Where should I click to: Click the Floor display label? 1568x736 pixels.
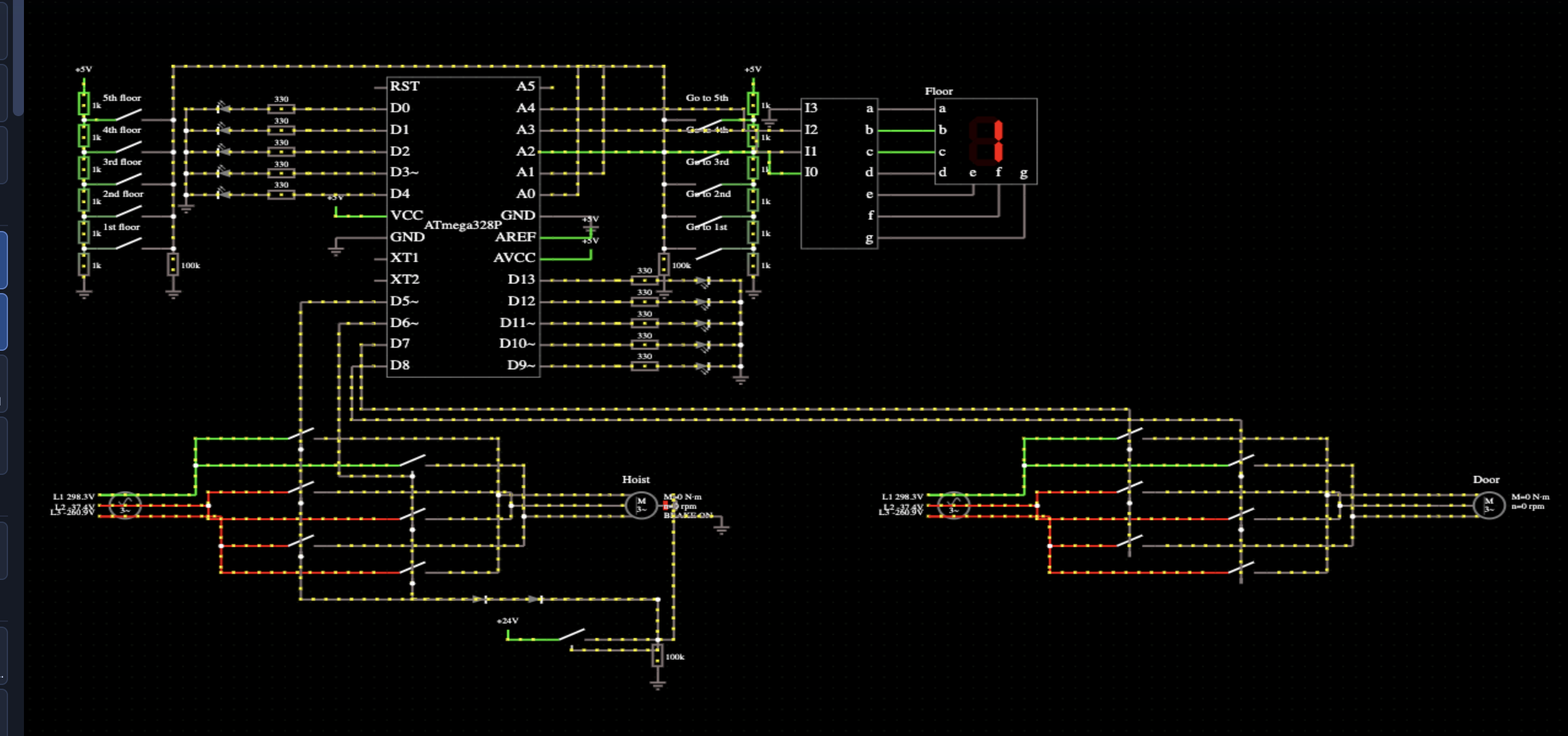pyautogui.click(x=939, y=91)
